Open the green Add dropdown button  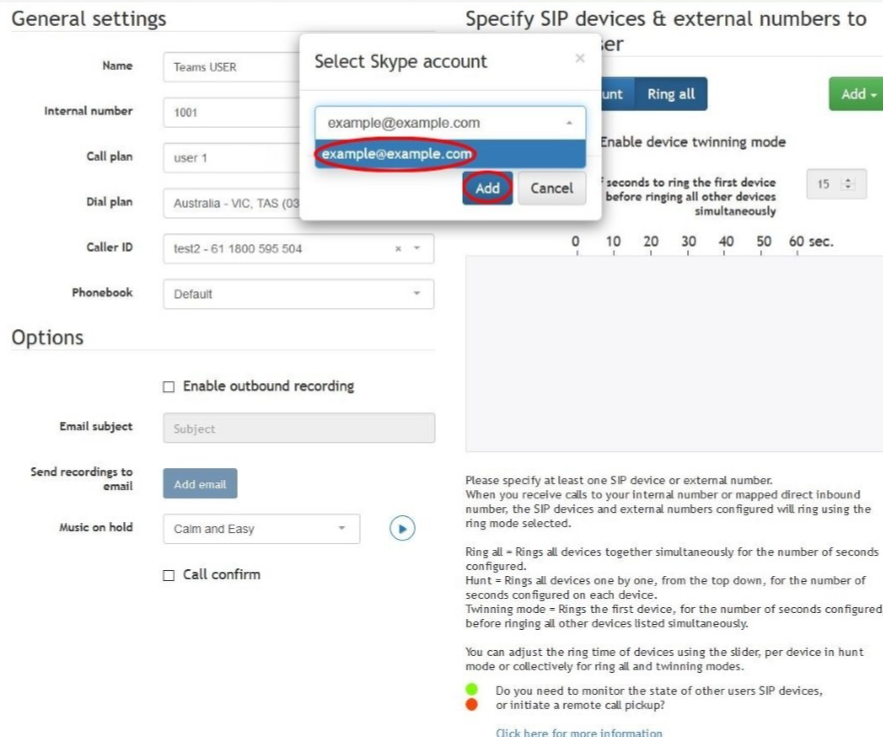pyautogui.click(x=857, y=94)
